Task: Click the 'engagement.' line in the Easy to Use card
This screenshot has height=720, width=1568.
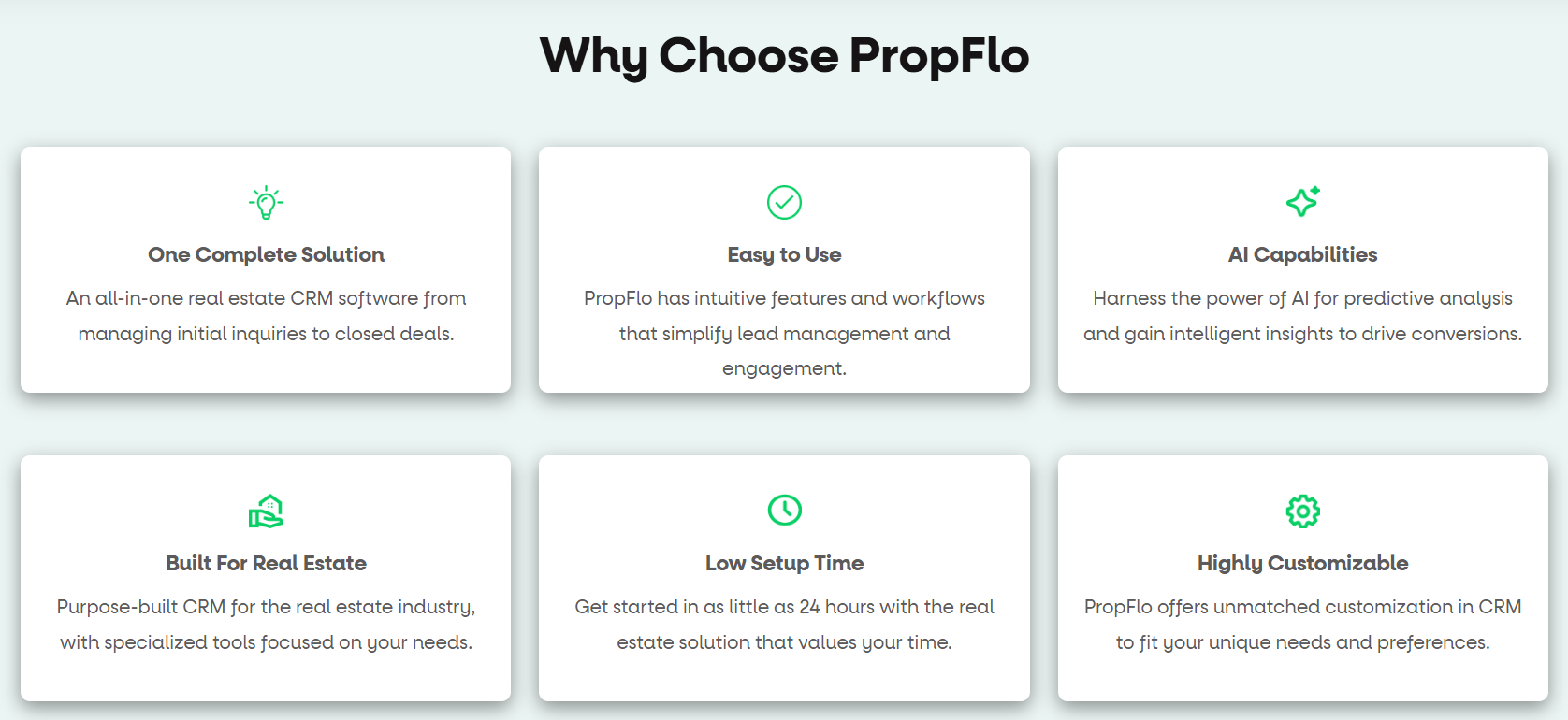Action: (x=784, y=368)
